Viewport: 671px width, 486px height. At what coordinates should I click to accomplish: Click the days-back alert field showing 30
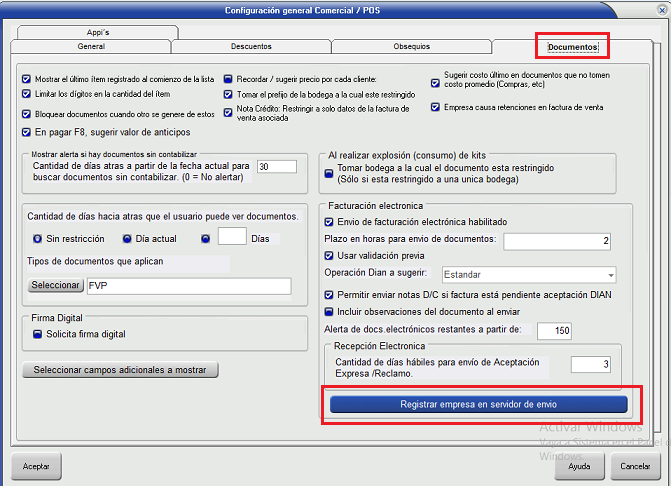[x=277, y=167]
